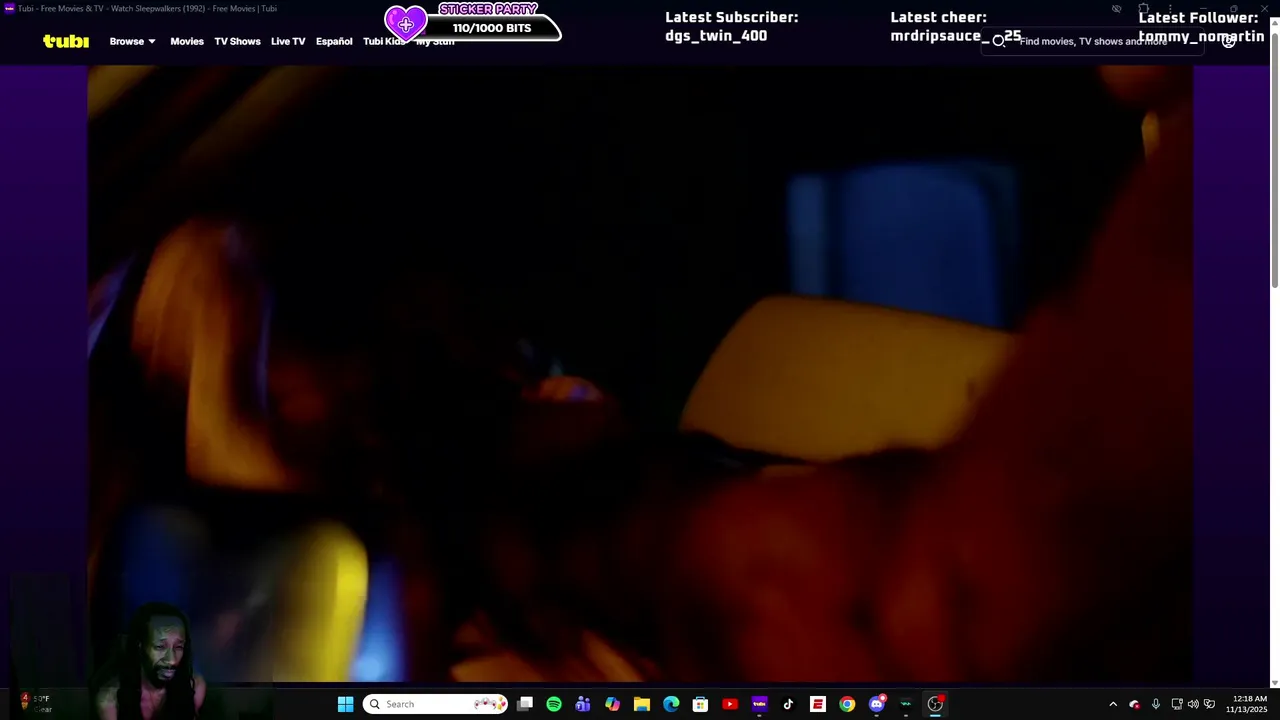Click the Tubi search field
1280x720 pixels.
coord(1095,41)
